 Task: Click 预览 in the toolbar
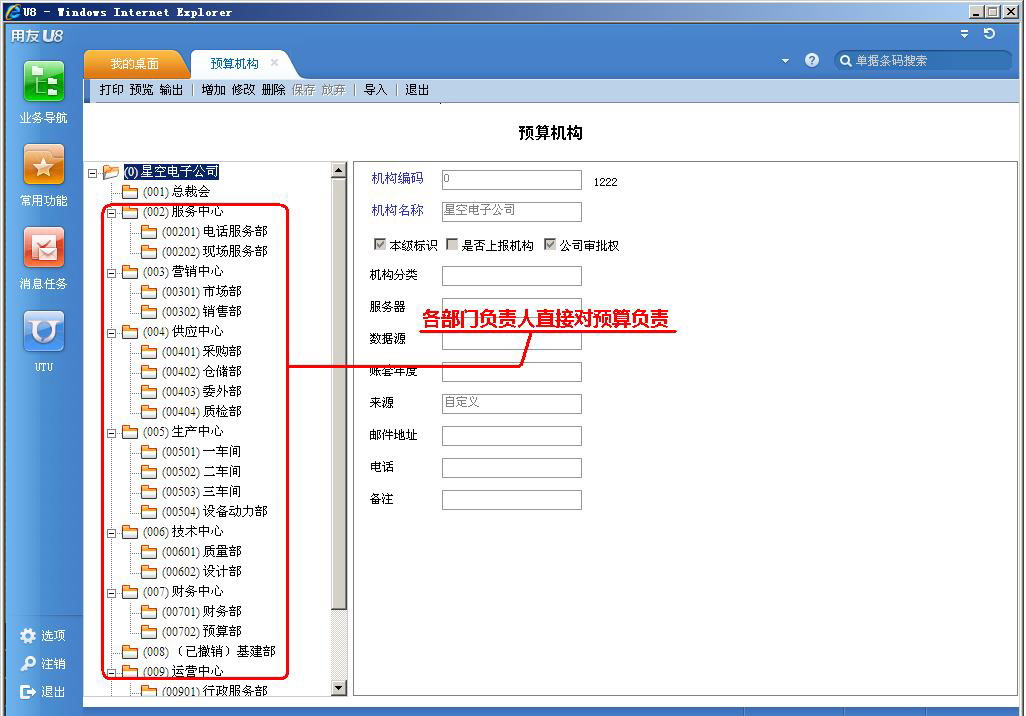(141, 90)
